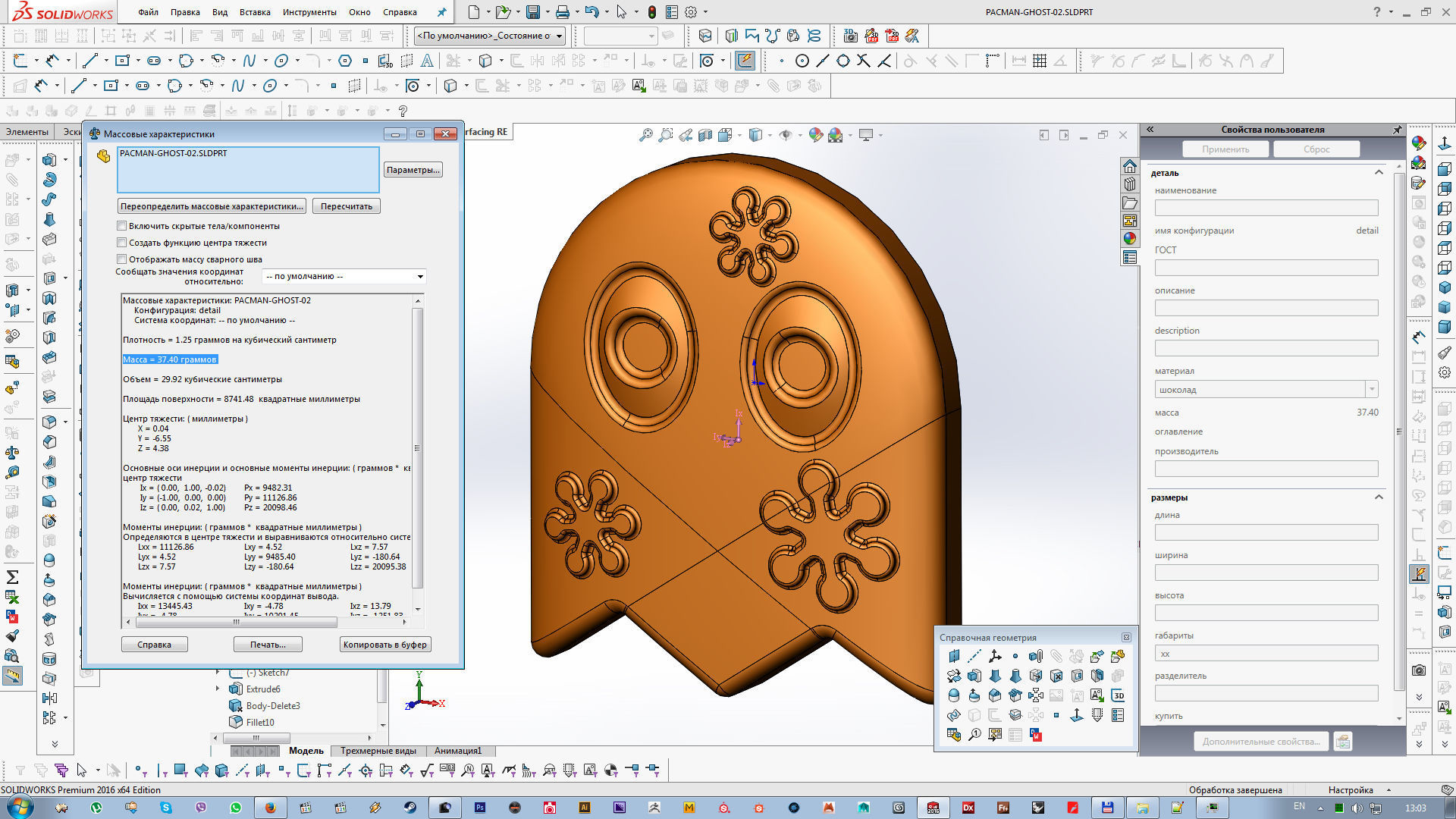Open the Справка menu
The image size is (1456, 819).
click(400, 12)
